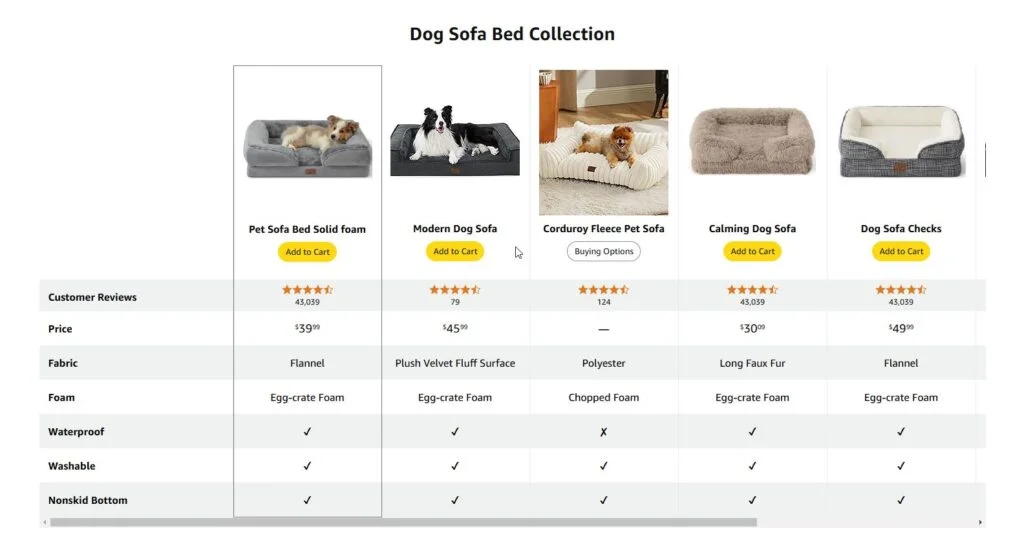1024x542 pixels.
Task: Open the Modern Dog Sofa title link
Action: (455, 229)
